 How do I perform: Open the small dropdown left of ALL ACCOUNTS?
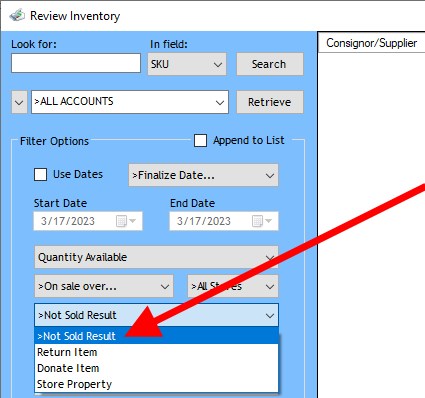pyautogui.click(x=19, y=102)
